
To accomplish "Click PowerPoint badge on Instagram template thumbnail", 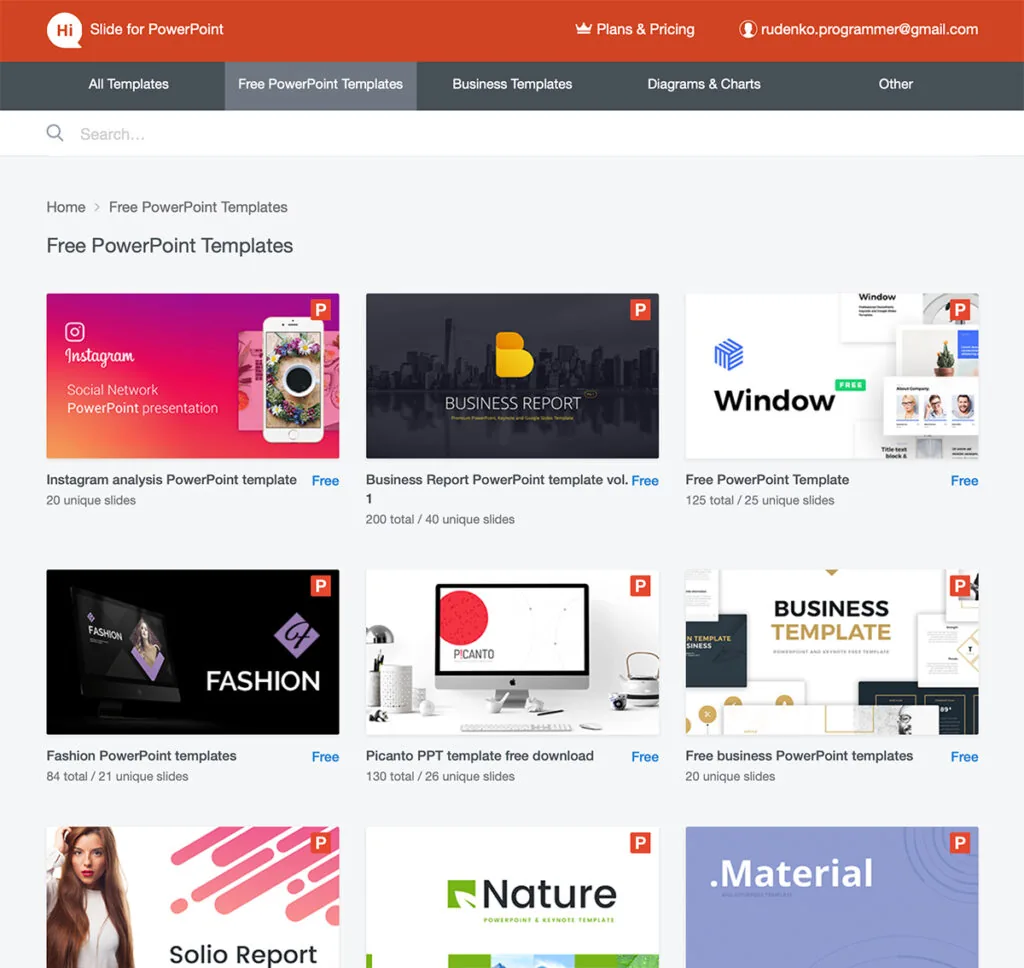I will 320,309.
